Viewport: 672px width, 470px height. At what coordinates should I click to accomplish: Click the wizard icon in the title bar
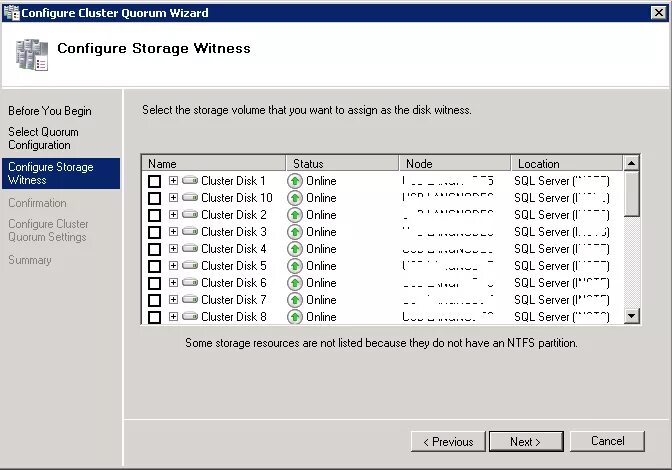click(12, 13)
